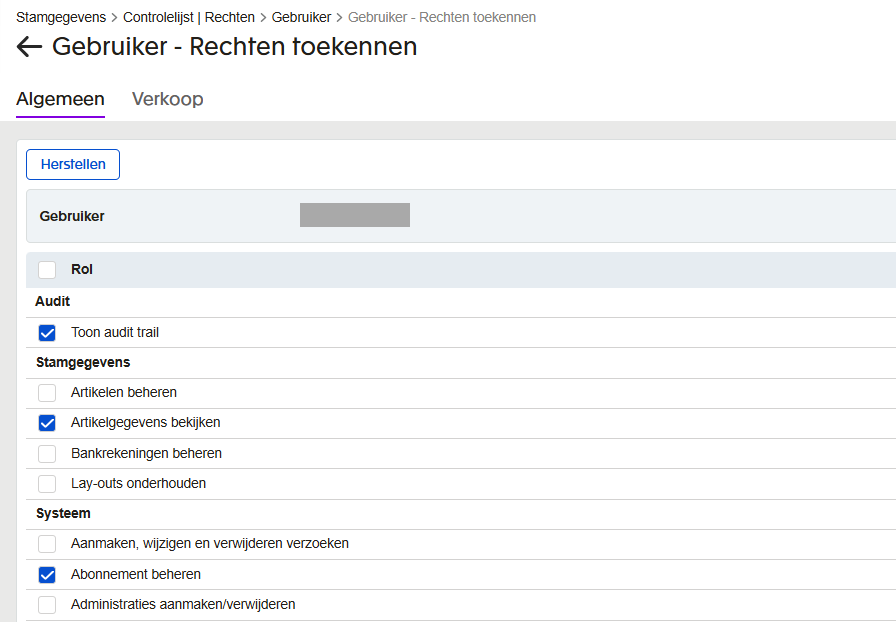Open the Gebruiker breadcrumb link
This screenshot has height=622, width=896.
(301, 18)
